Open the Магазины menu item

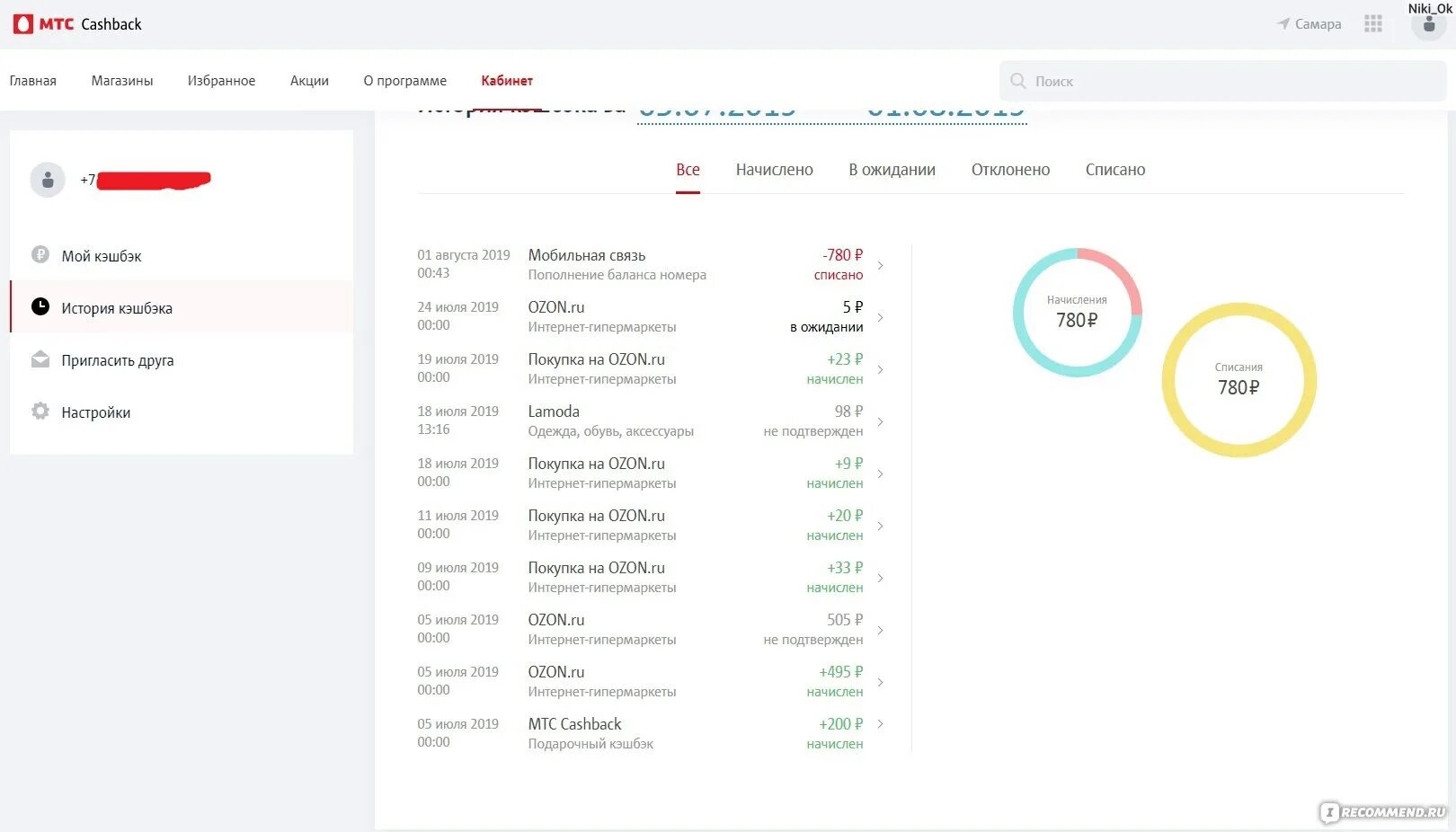click(x=122, y=81)
